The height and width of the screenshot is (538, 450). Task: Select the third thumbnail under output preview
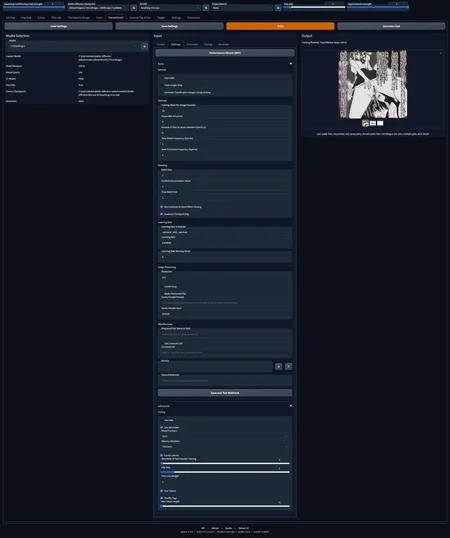380,123
